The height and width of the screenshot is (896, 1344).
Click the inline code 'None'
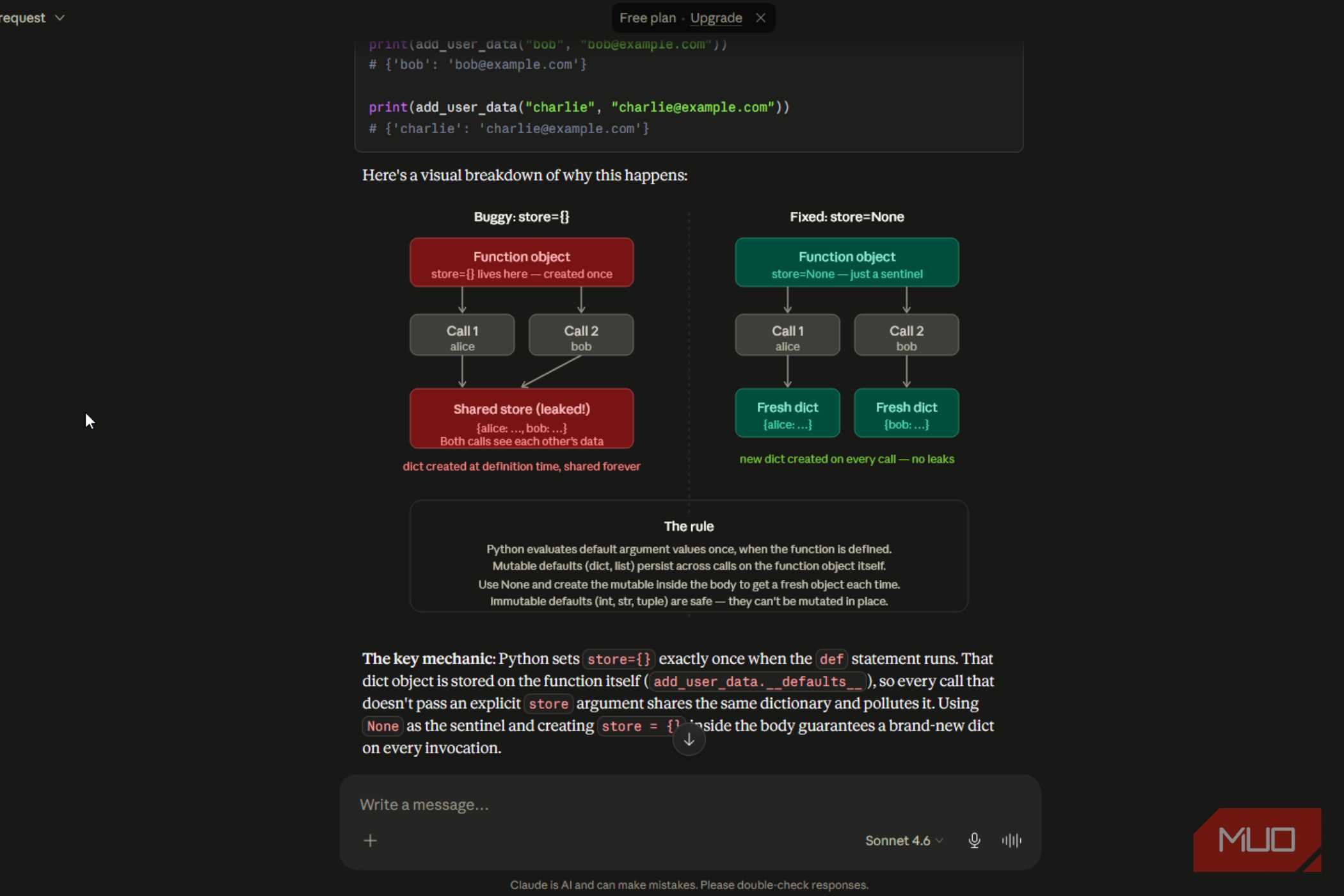pos(383,726)
